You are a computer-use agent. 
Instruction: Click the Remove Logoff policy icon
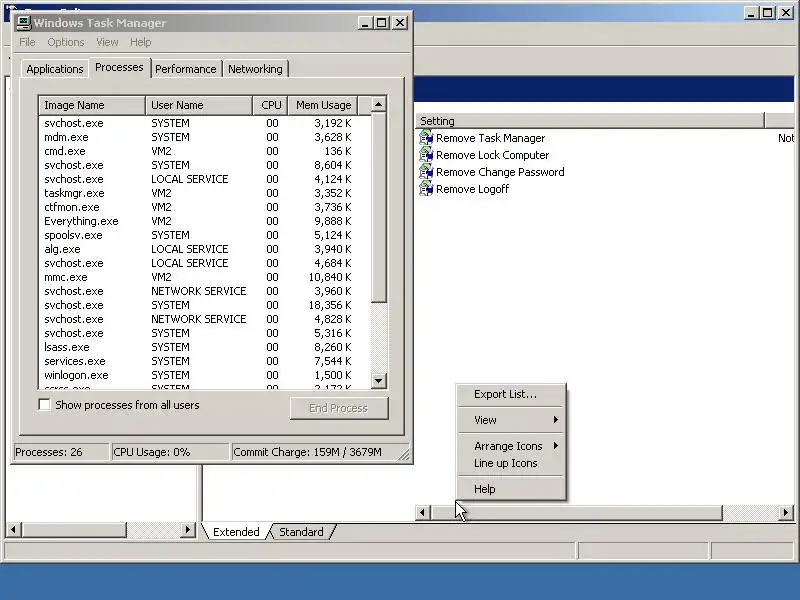tap(426, 188)
